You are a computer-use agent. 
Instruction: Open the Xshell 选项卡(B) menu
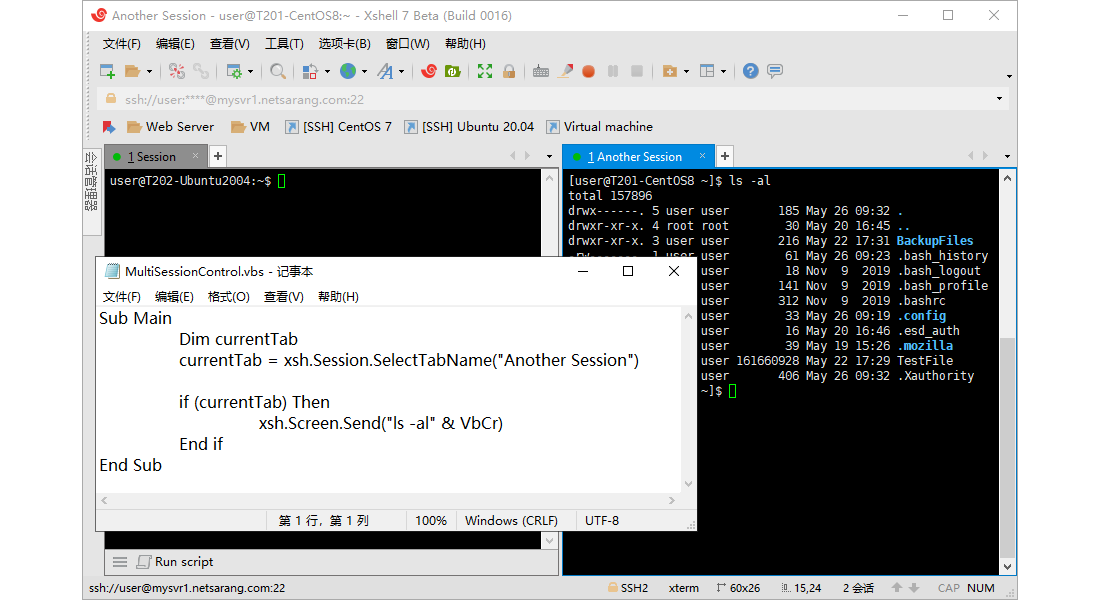344,44
